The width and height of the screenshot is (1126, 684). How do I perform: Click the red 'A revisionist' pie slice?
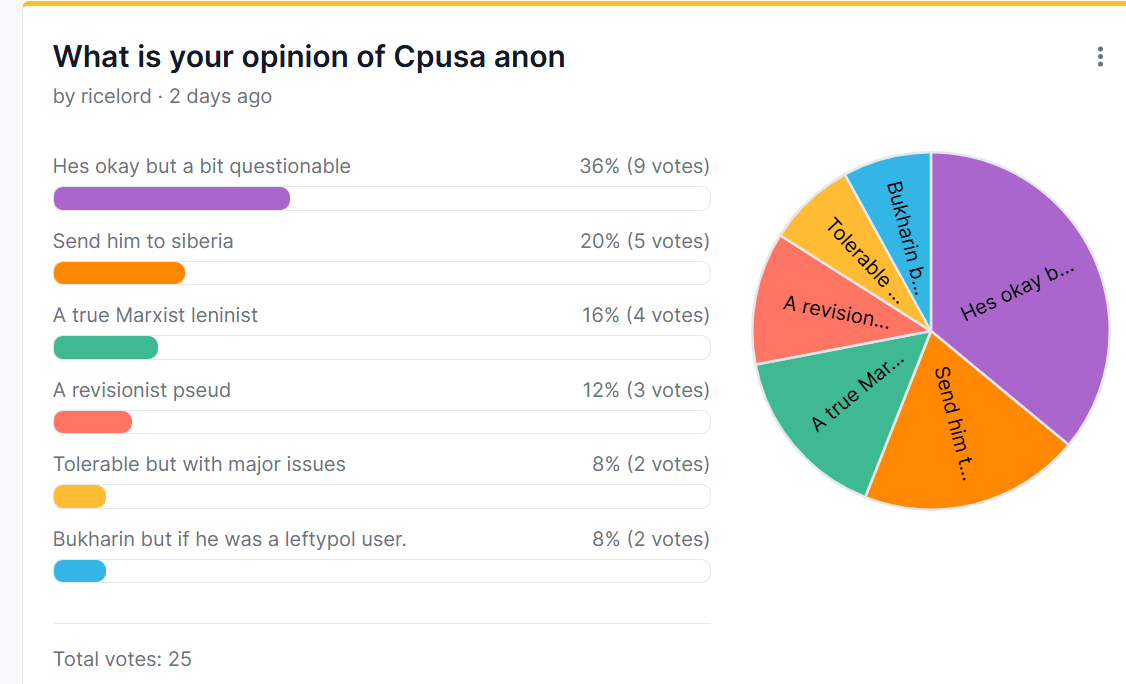point(820,305)
